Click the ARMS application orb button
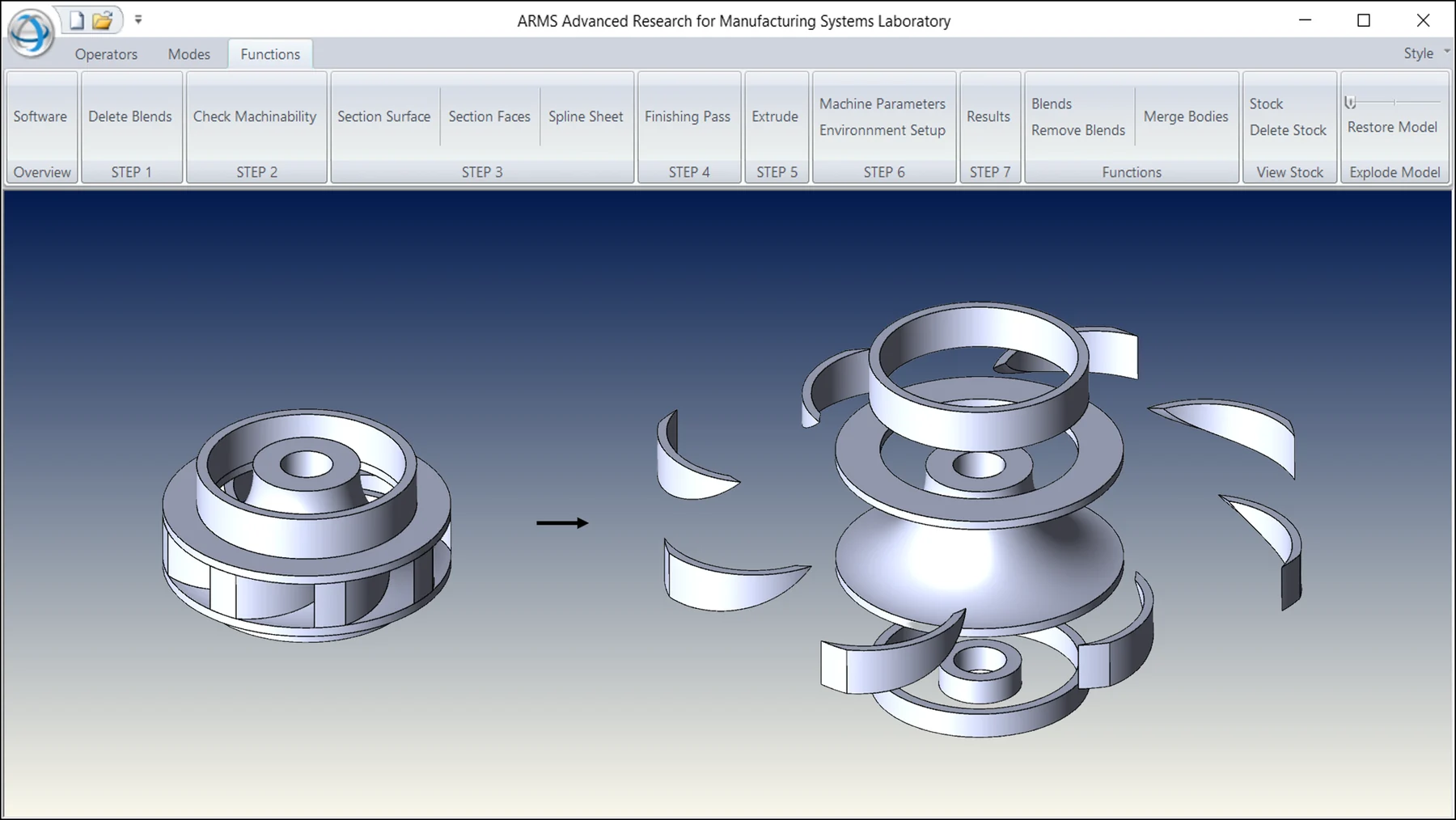Viewport: 1456px width, 820px height. [x=31, y=32]
